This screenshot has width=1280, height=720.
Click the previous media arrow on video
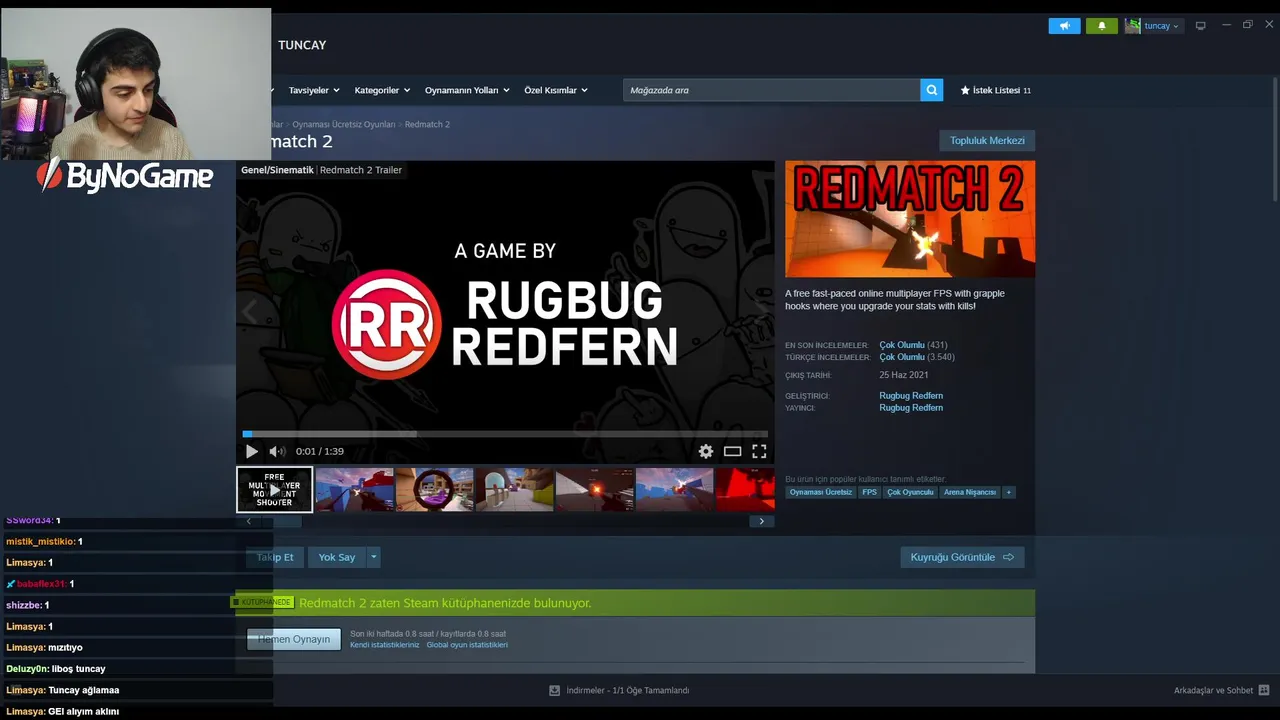249,311
